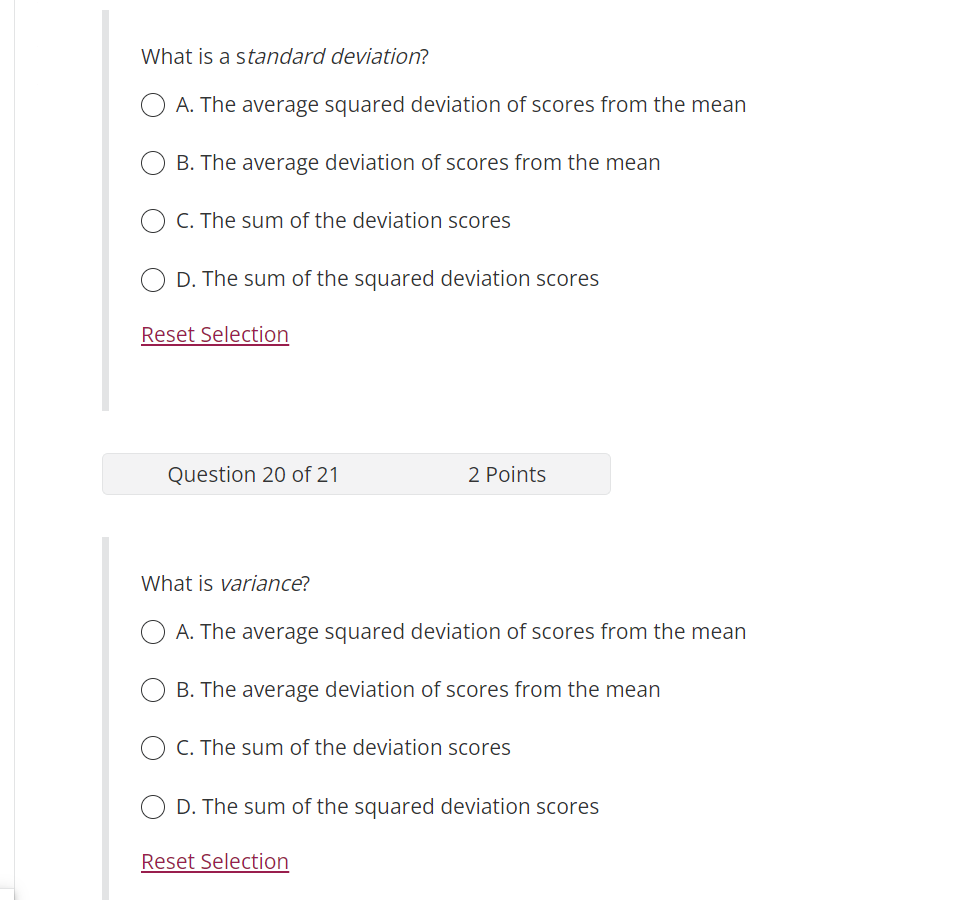Screen dimensions: 970x900
Task: Select answer B for the variance question
Action: tap(152, 690)
